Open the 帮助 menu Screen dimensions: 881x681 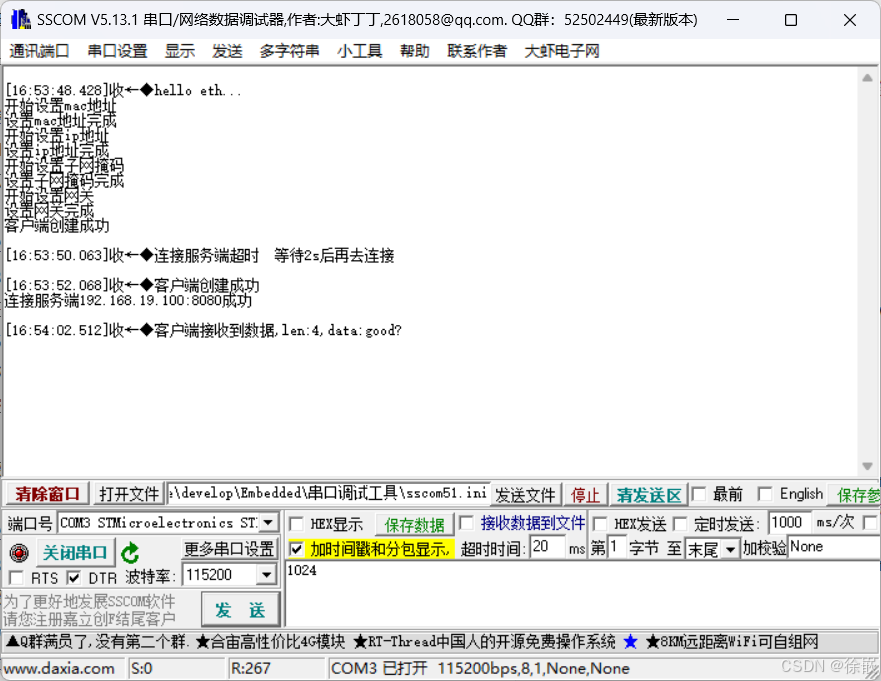tap(415, 51)
